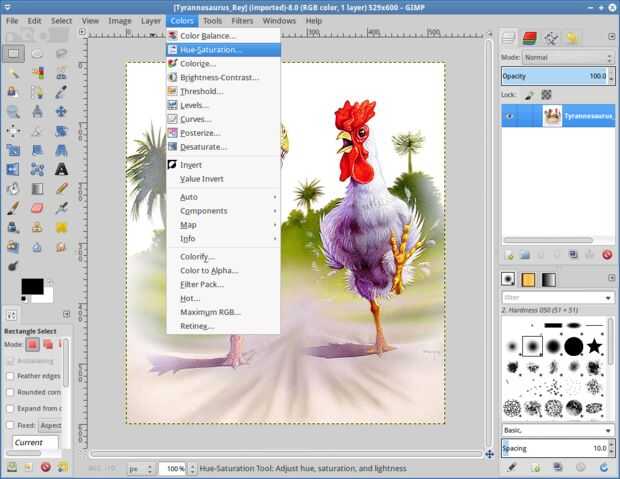The height and width of the screenshot is (479, 620).
Task: Open the Layer menu
Action: click(x=151, y=21)
